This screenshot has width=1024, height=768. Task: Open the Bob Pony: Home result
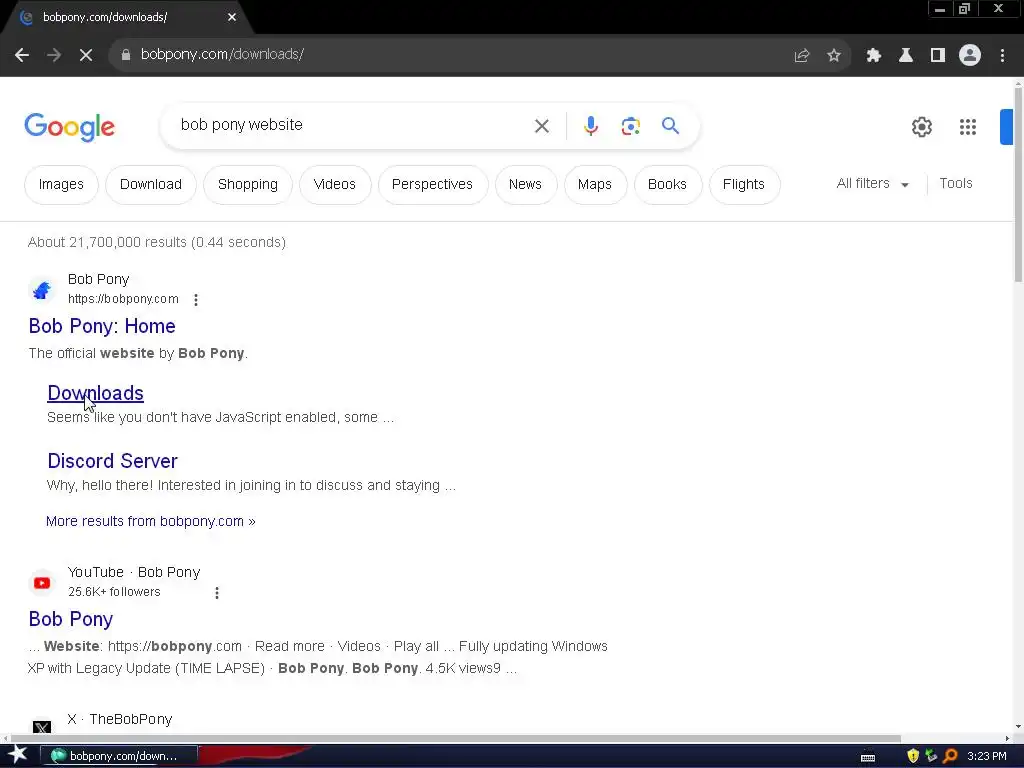(102, 326)
